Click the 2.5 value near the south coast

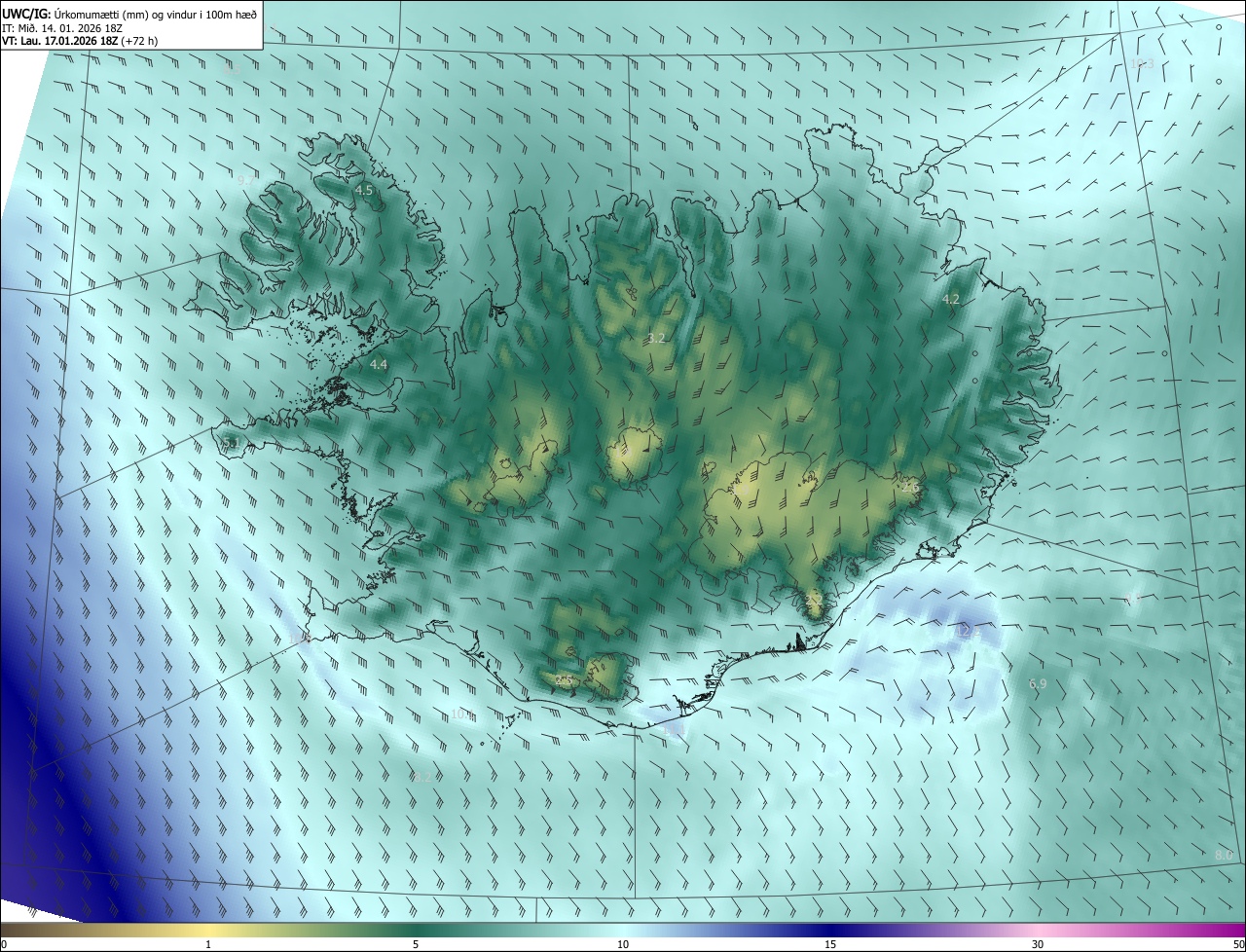tap(564, 680)
